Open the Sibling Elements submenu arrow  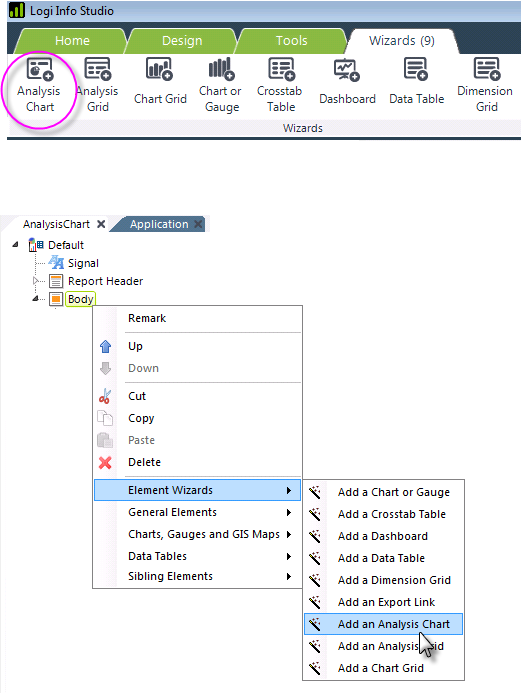pos(289,576)
